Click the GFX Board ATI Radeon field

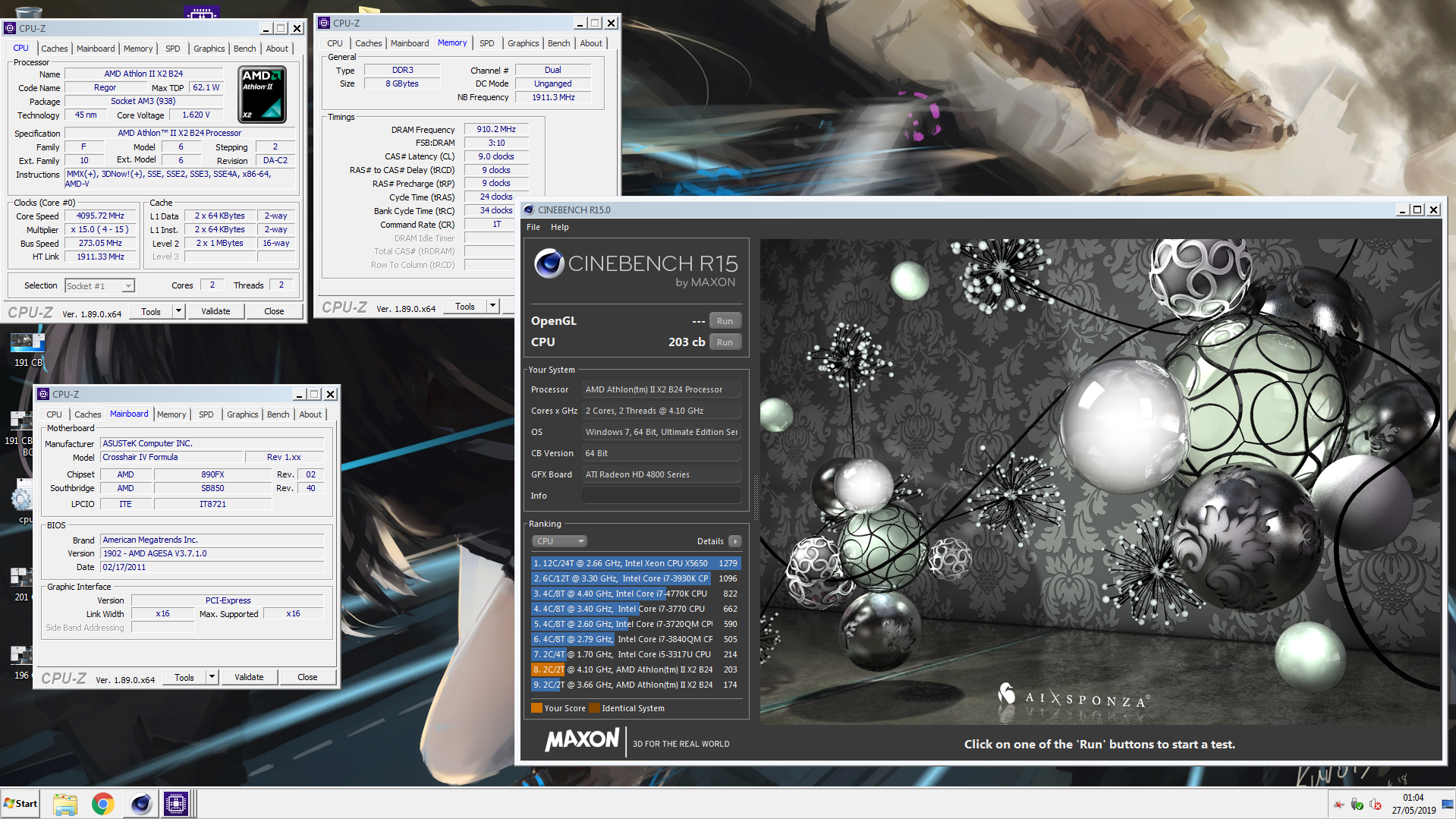point(661,474)
